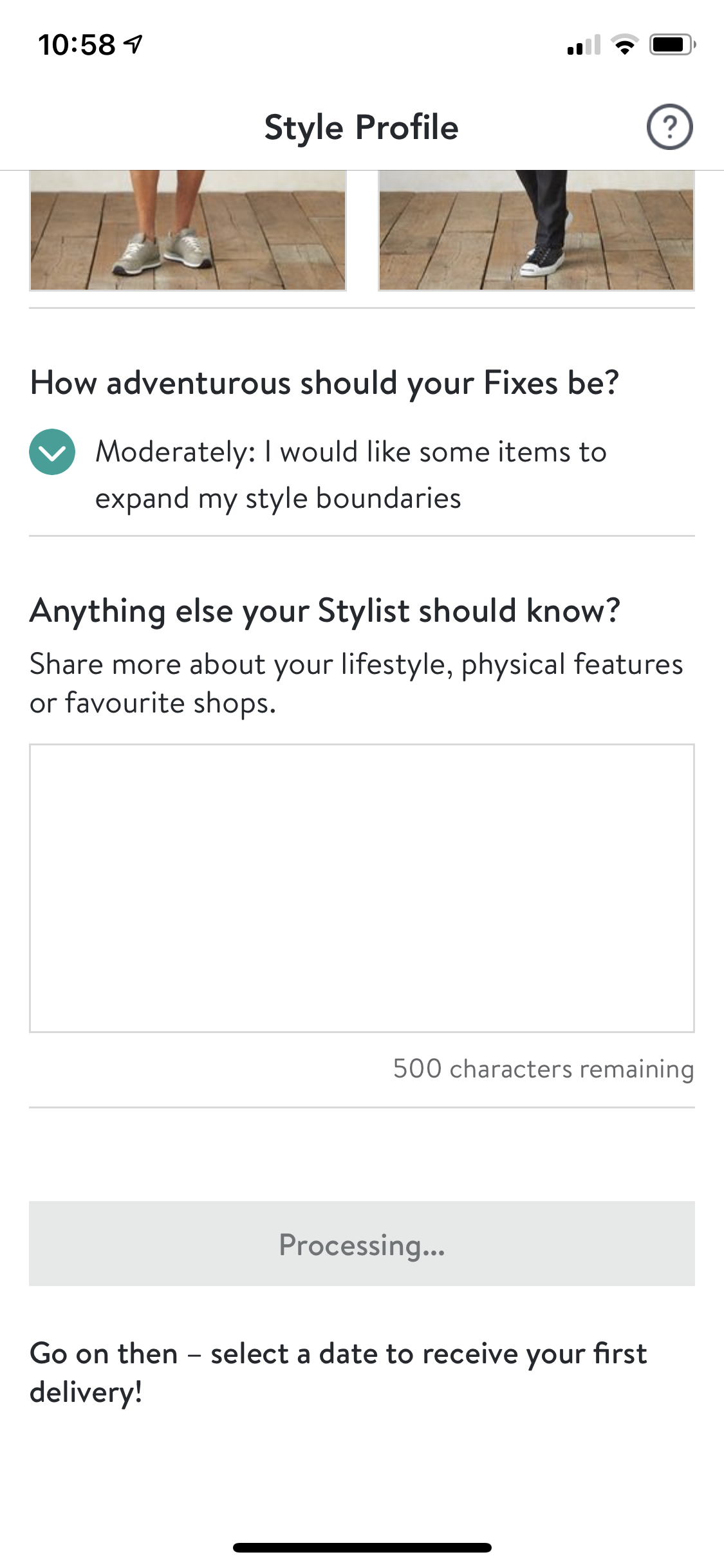Tap 'Anything else your Stylist should know?' heading
The height and width of the screenshot is (1568, 724).
coord(324,611)
